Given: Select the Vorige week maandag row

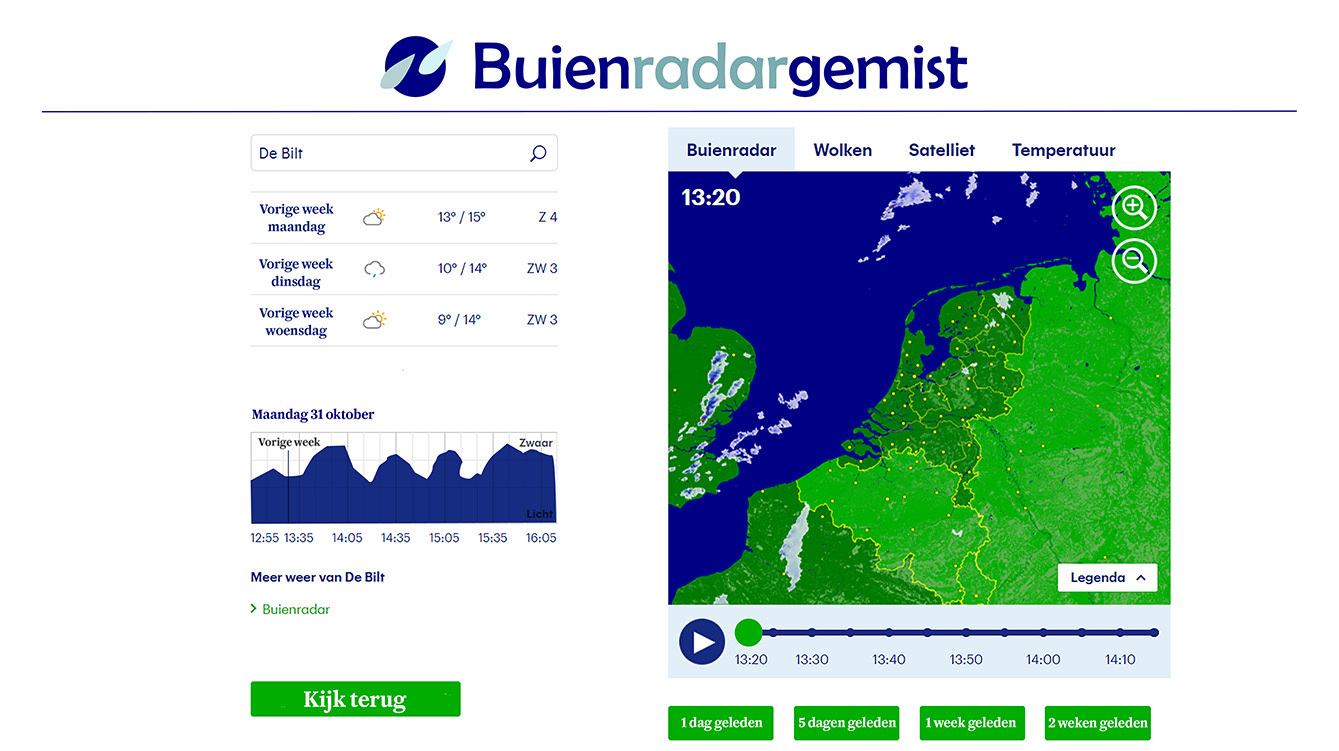Looking at the screenshot, I should pos(404,218).
